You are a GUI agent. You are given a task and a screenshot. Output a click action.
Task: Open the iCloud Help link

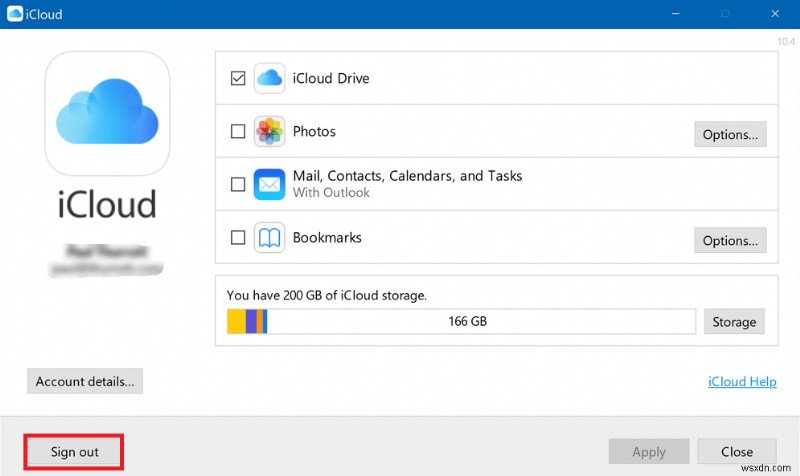click(x=742, y=382)
